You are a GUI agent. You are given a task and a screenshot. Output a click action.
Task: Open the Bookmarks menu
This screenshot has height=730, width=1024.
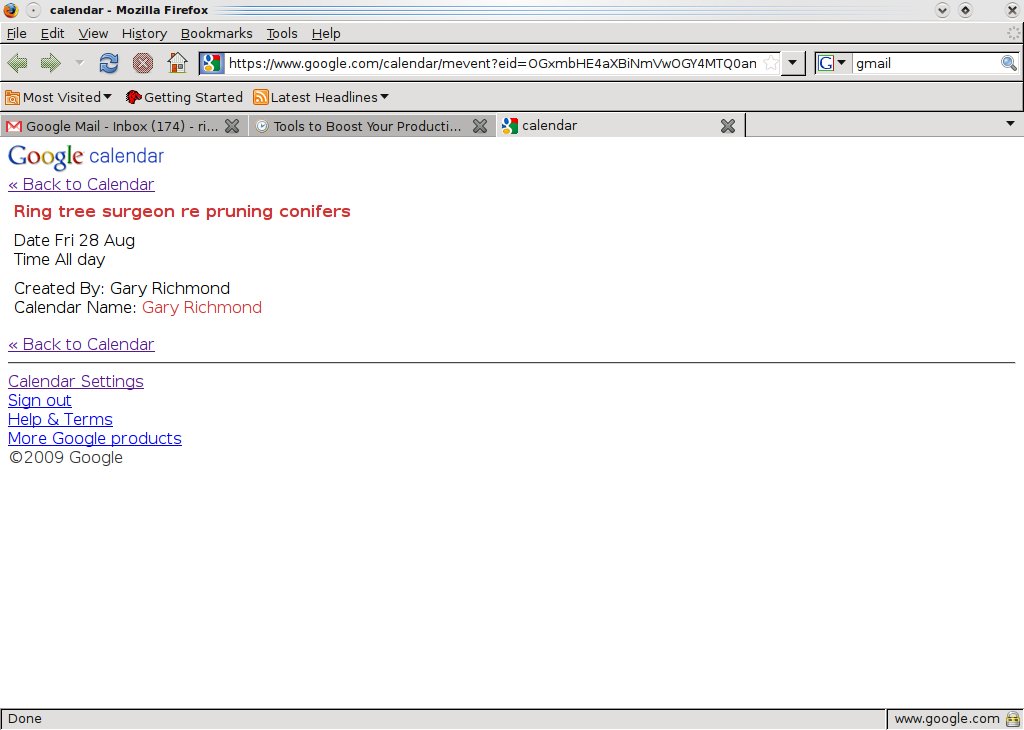click(x=216, y=33)
